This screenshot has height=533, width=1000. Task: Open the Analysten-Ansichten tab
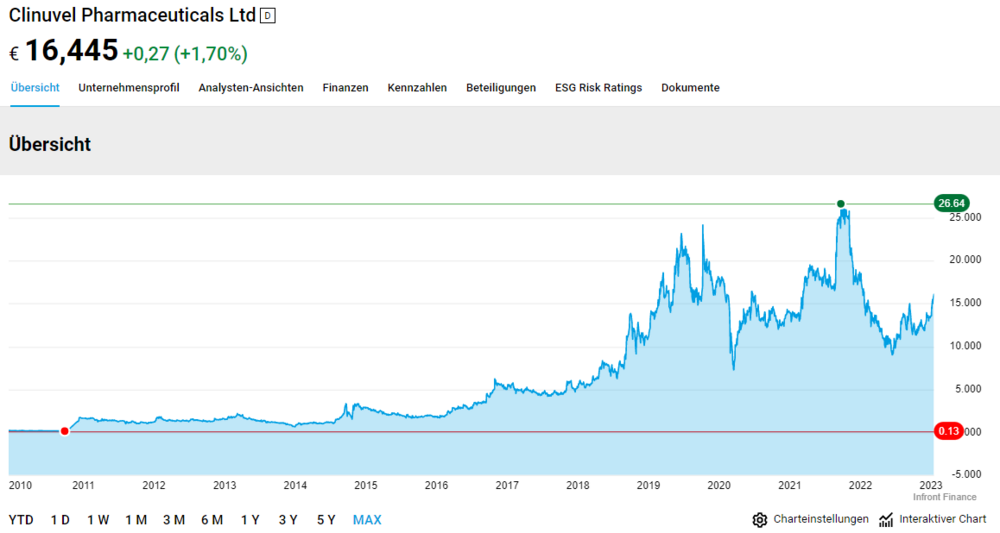click(251, 88)
